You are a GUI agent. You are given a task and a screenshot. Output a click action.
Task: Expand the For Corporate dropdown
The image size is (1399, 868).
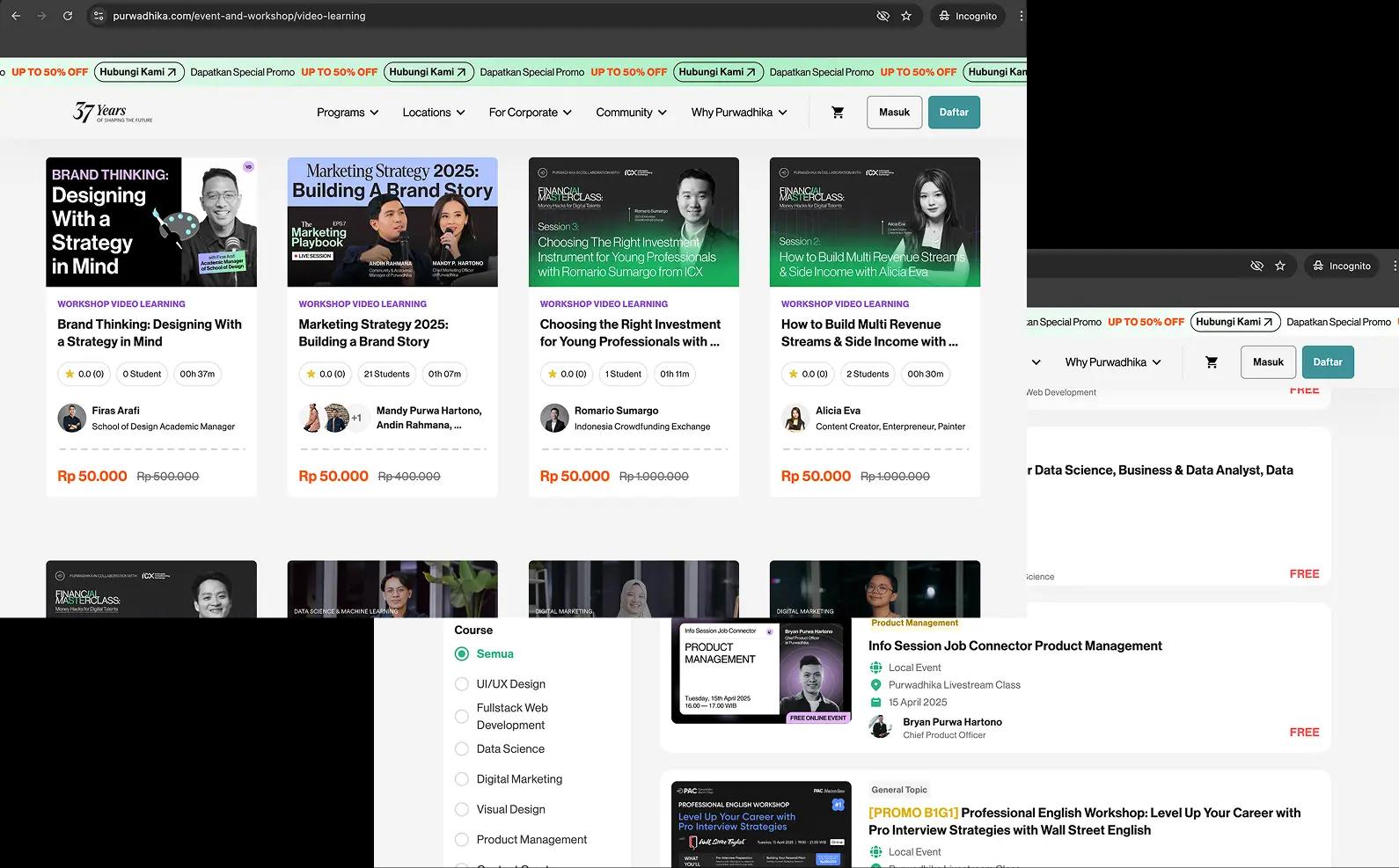click(531, 113)
